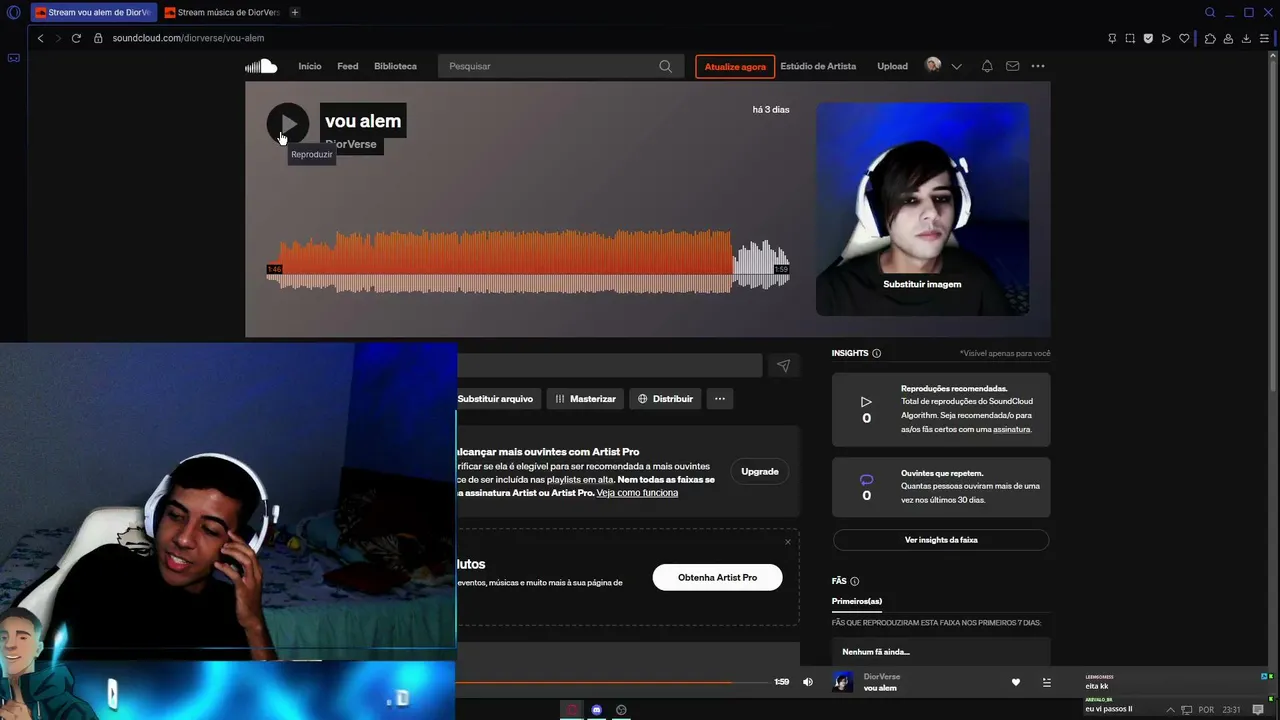This screenshot has width=1280, height=720.
Task: Click Substituir arquivo button
Action: coord(495,399)
